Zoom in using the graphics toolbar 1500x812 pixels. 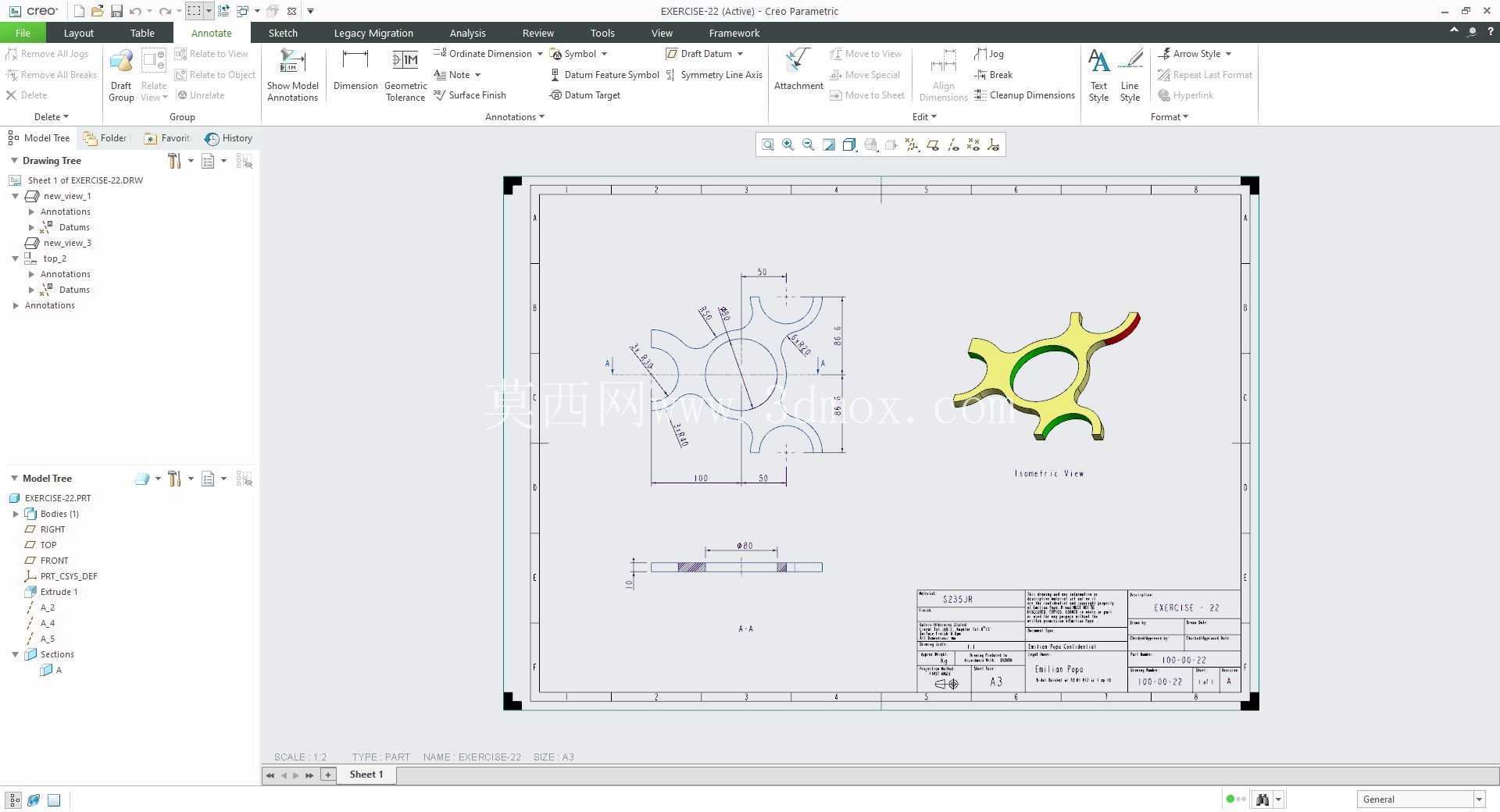[x=788, y=144]
